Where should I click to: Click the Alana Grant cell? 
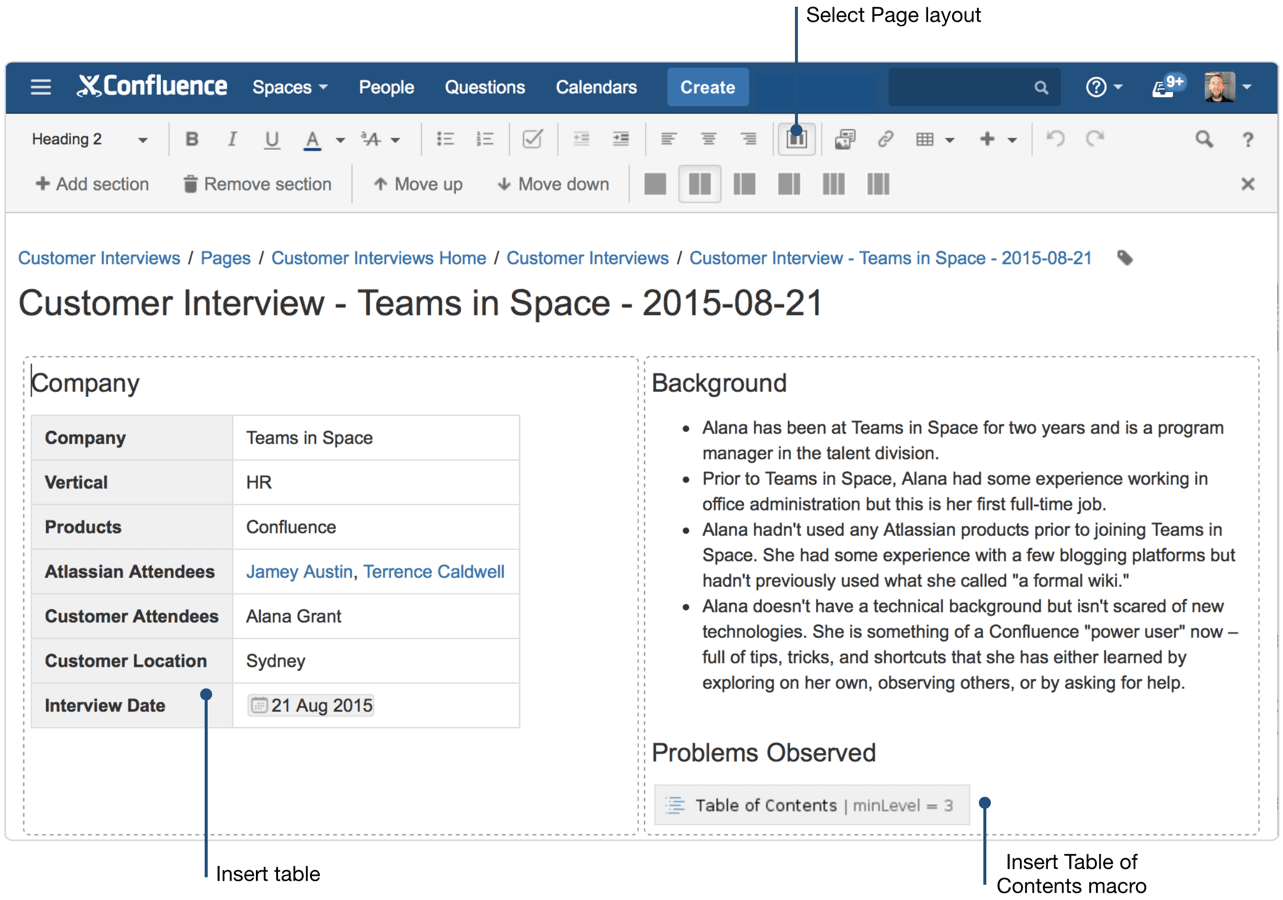tap(376, 616)
